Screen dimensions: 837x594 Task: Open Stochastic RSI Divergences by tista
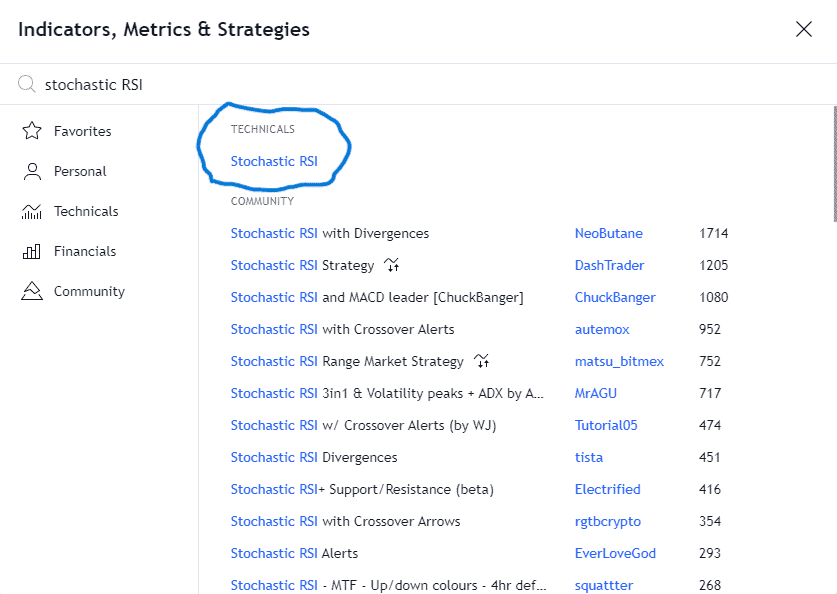coord(314,457)
